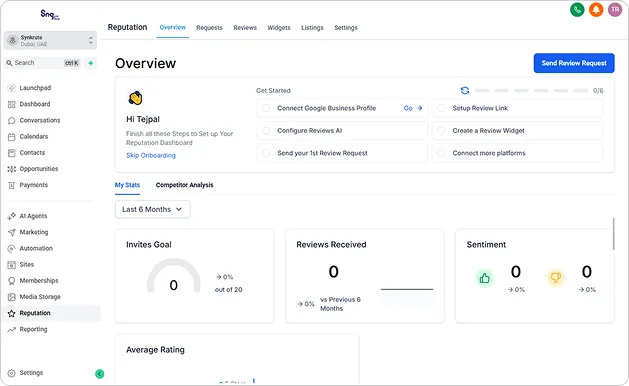629x386 pixels.
Task: Select the Competitor Analysis tab
Action: (185, 185)
